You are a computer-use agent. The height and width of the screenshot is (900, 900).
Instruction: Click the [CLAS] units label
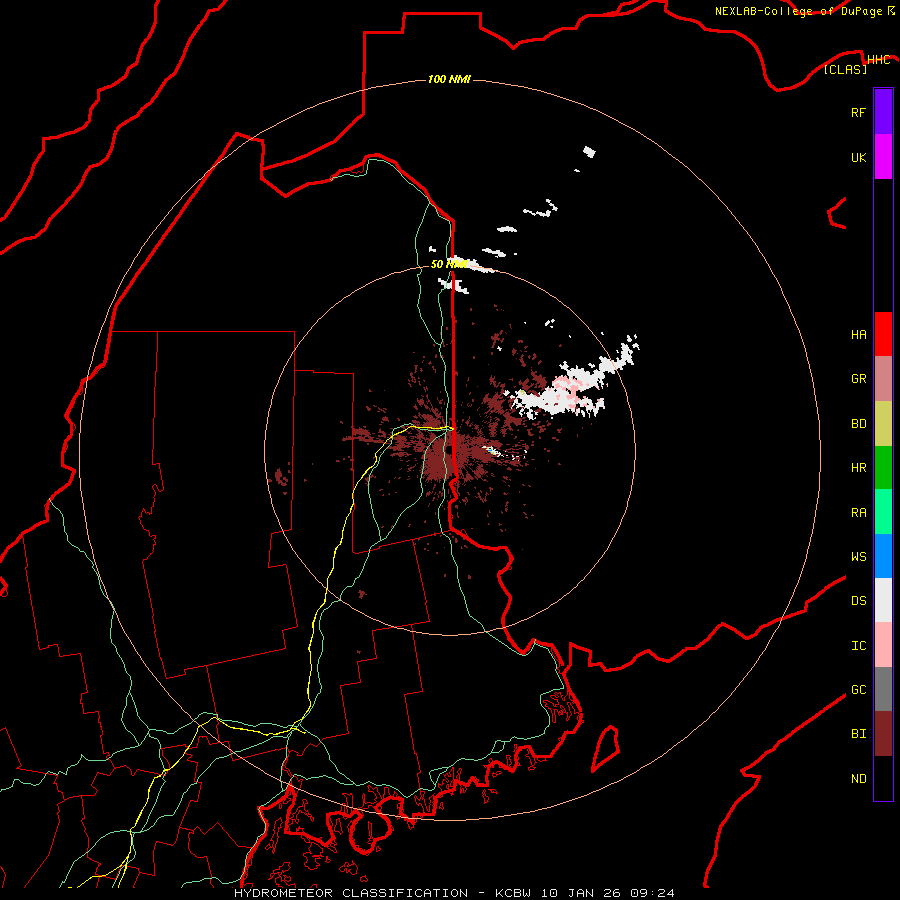(x=845, y=69)
